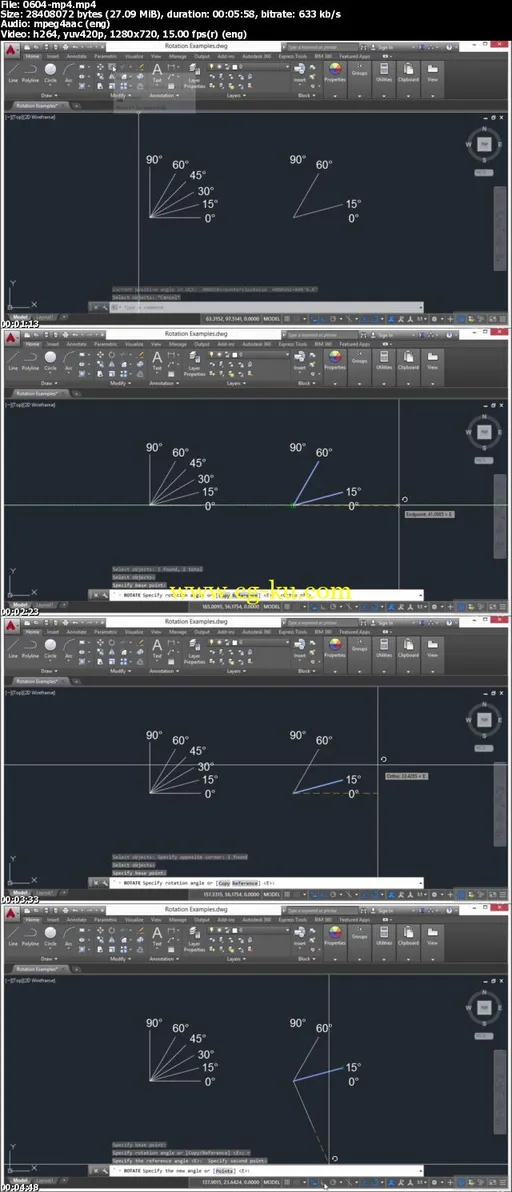The width and height of the screenshot is (512, 1192).
Task: Select the highlighted 15° line in the 00:03:33 frame
Action: 319,787
